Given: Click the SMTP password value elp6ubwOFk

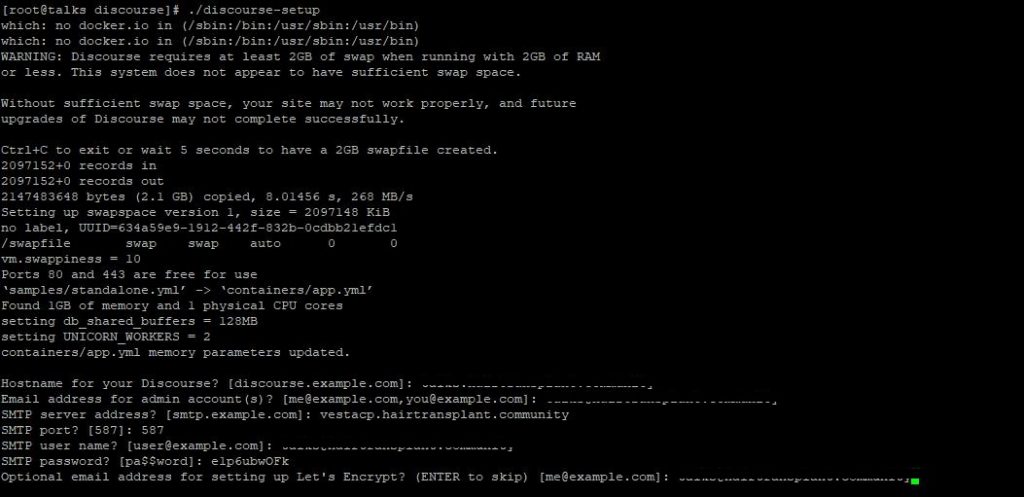Looking at the screenshot, I should click(x=250, y=462).
